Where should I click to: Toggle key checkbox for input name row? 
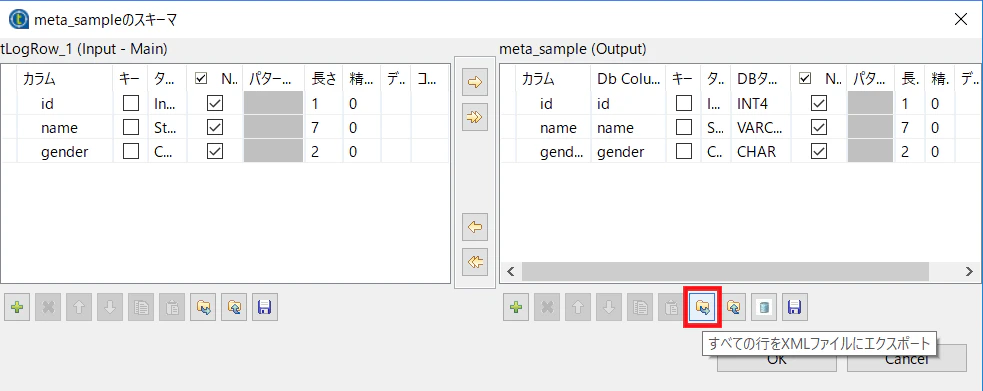130,128
